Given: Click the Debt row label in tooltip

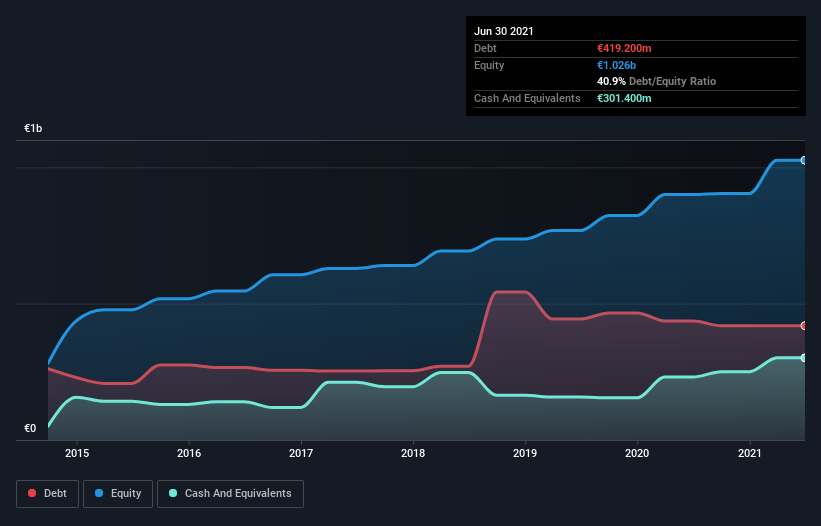Looking at the screenshot, I should tap(485, 48).
